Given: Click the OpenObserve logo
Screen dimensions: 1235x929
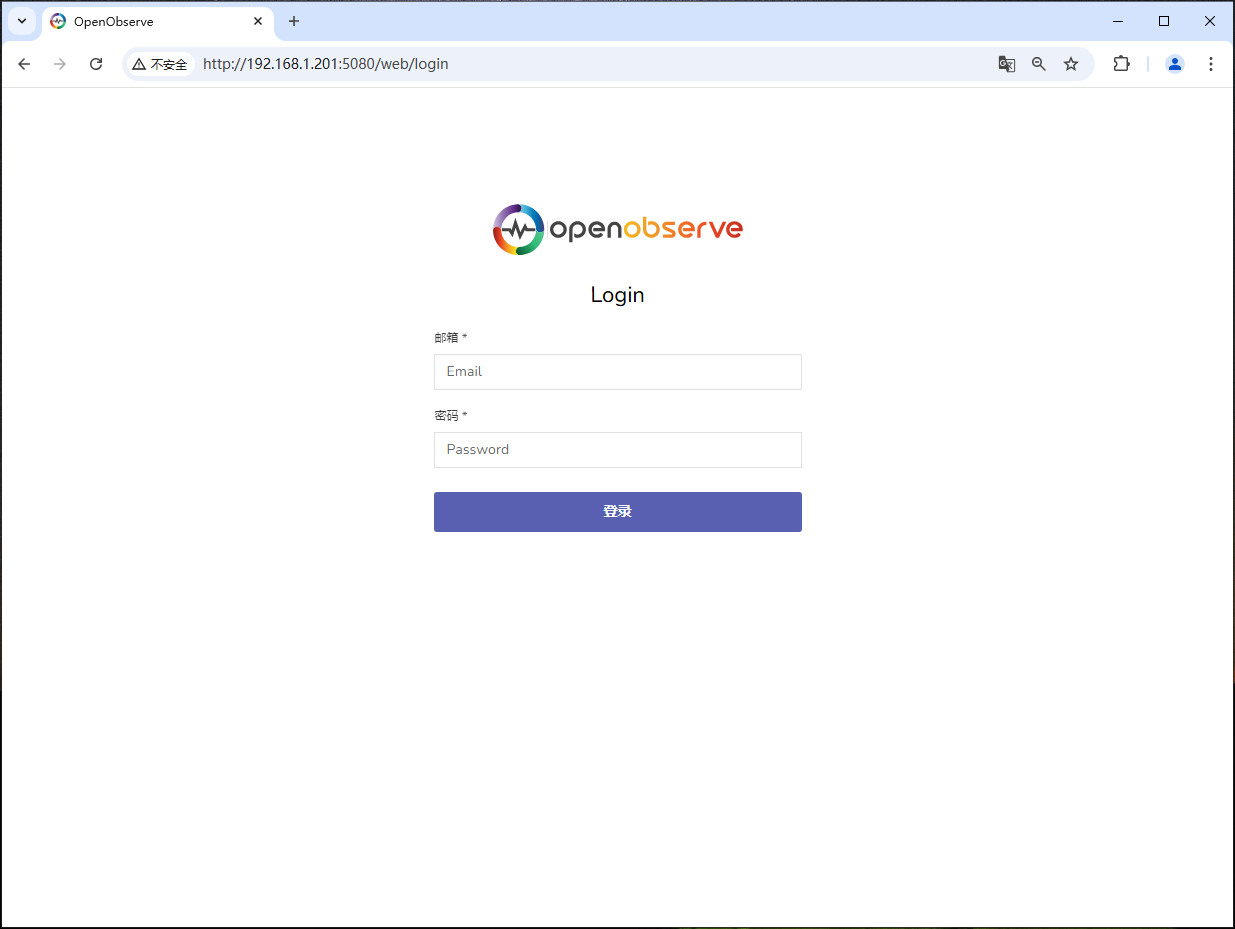Looking at the screenshot, I should pyautogui.click(x=617, y=228).
